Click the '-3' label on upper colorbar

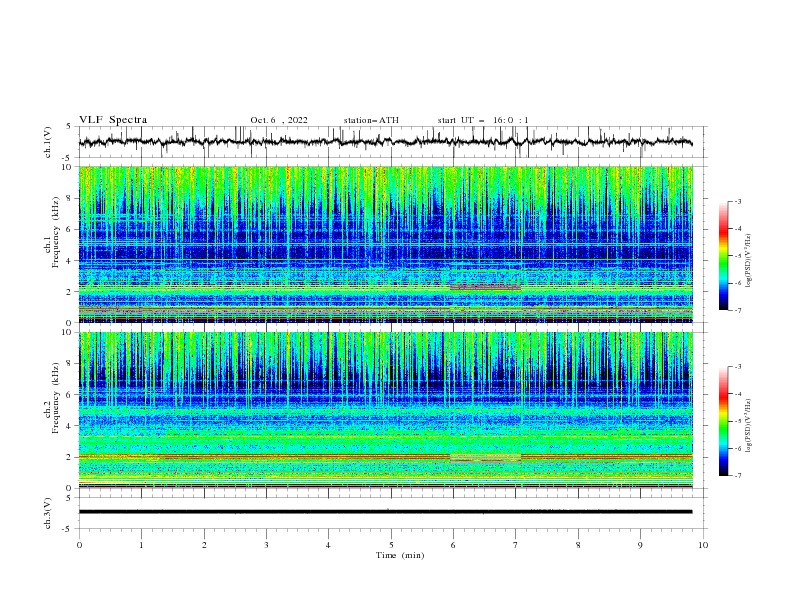click(x=737, y=201)
